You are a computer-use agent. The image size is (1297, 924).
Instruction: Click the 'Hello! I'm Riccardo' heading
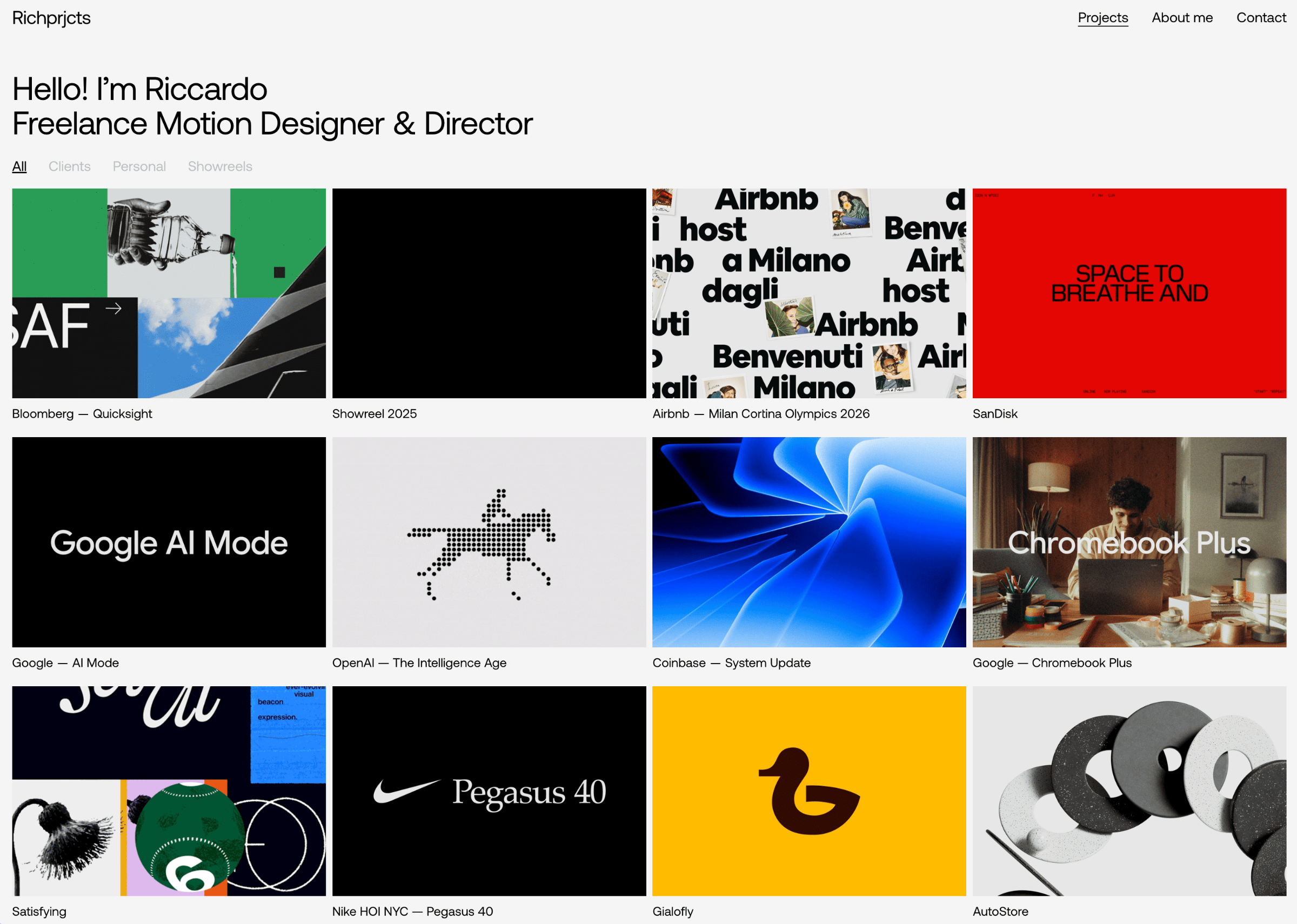click(x=139, y=89)
